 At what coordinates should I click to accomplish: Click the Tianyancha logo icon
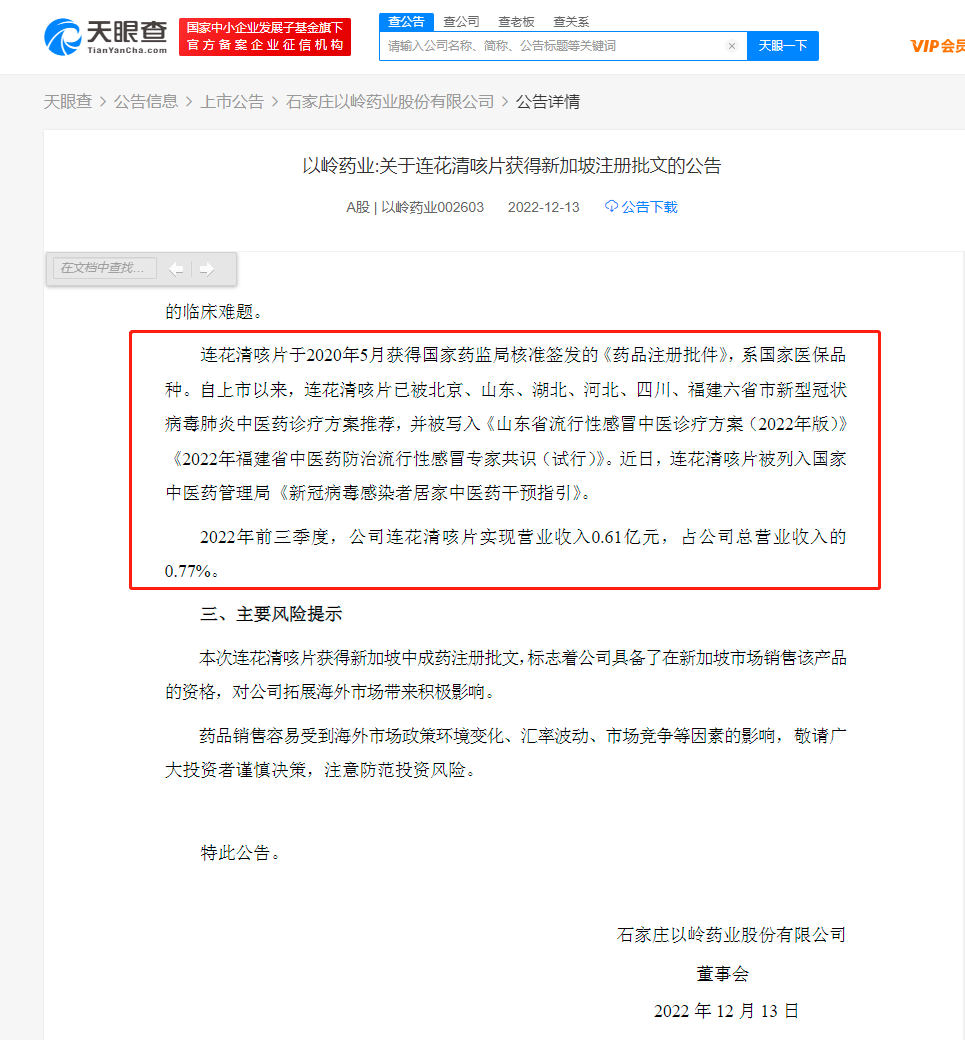[62, 37]
